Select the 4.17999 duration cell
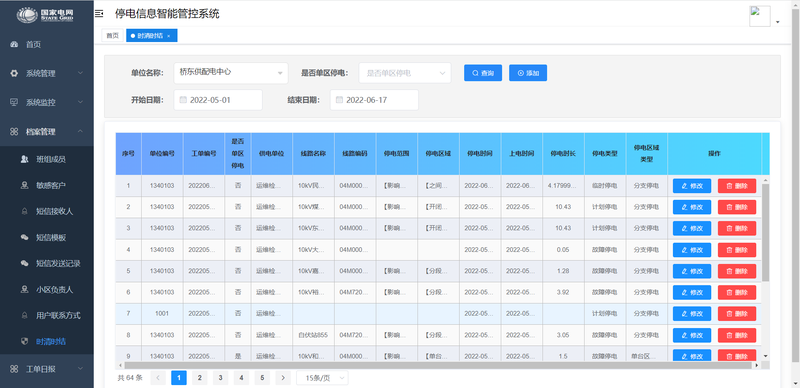Screen dimensions: 800x388 563,186
